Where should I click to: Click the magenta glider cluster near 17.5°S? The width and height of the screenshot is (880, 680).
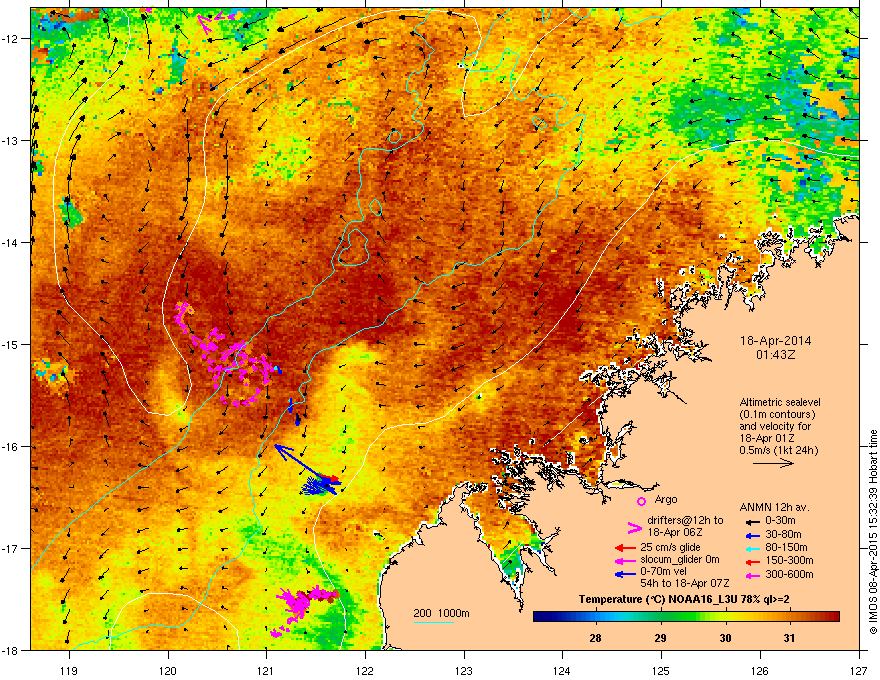coord(305,608)
